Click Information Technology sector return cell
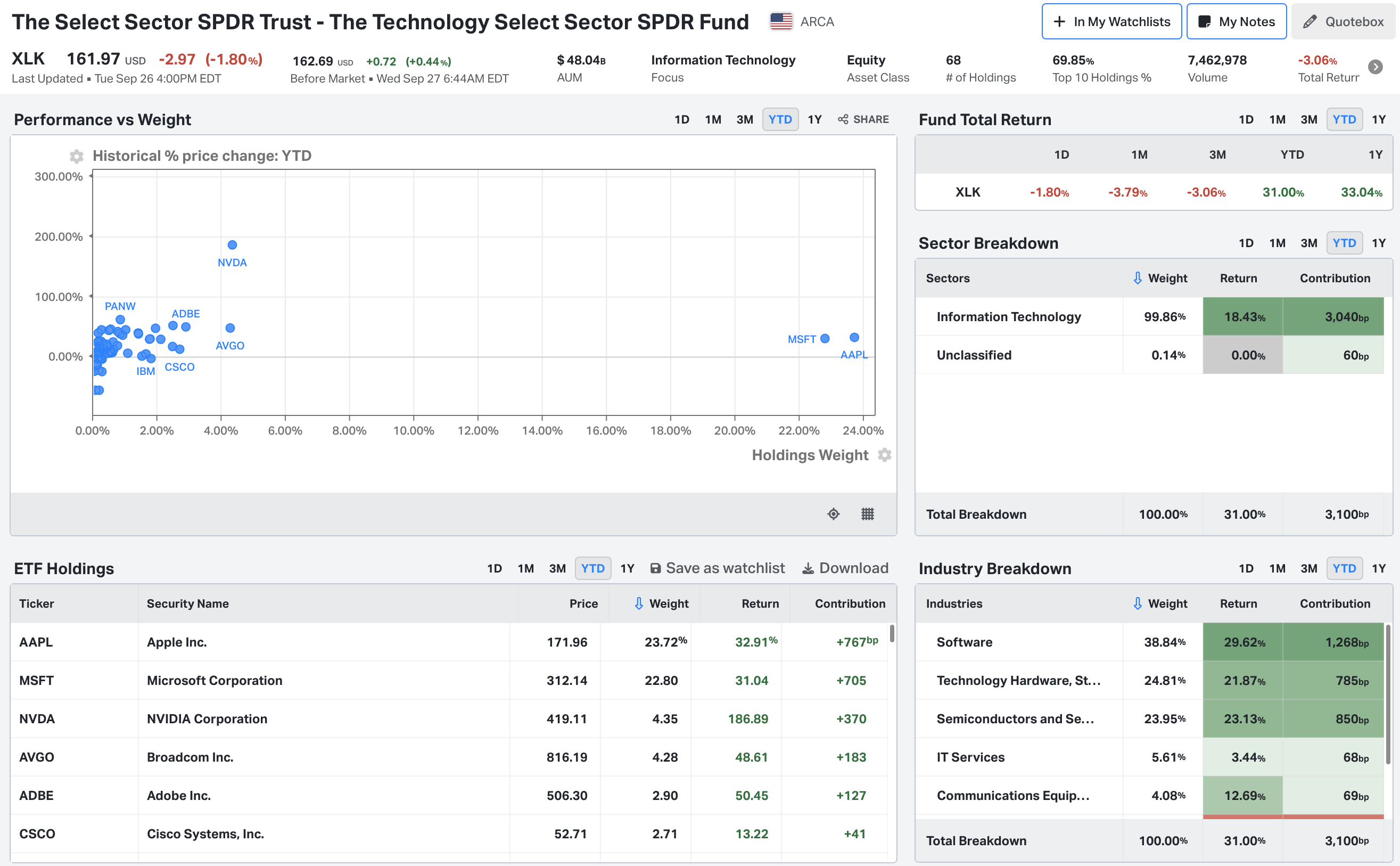 (x=1243, y=316)
